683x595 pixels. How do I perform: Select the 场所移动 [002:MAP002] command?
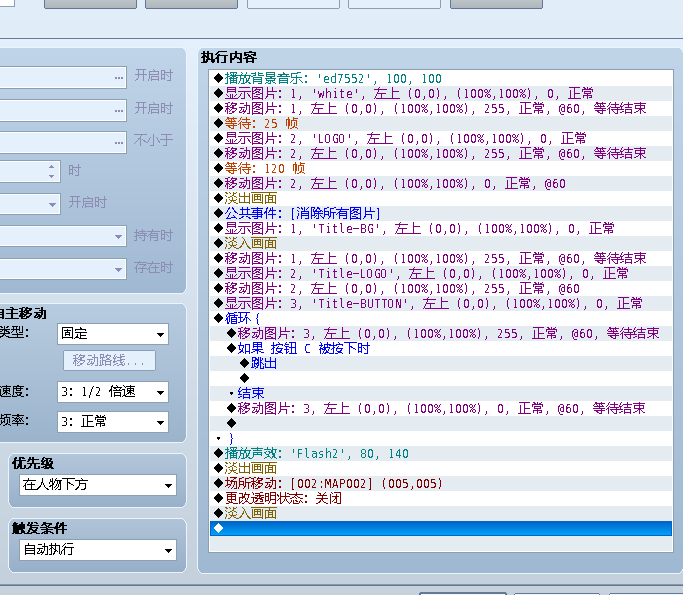tap(441, 483)
